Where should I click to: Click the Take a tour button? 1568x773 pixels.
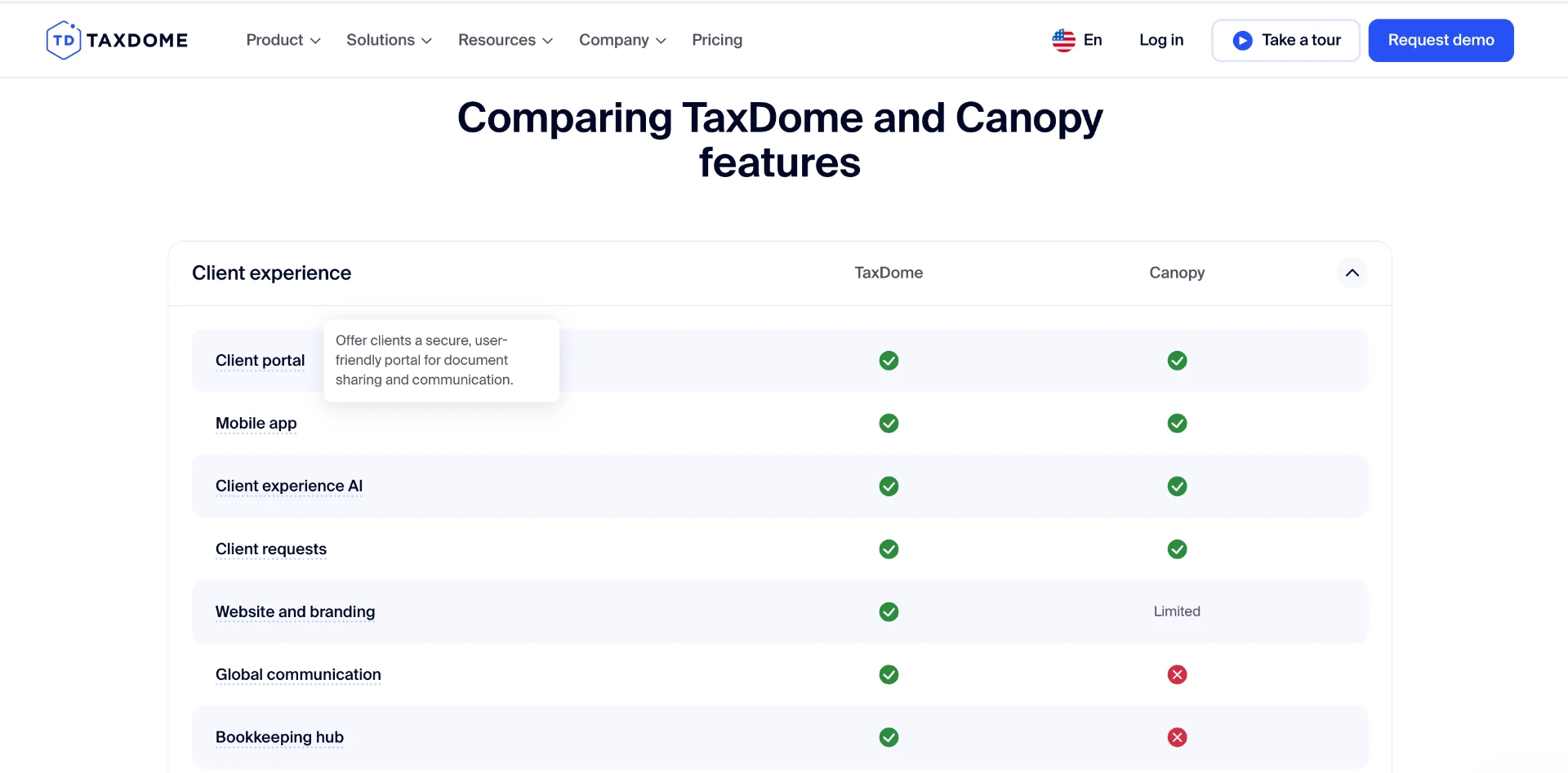pyautogui.click(x=1286, y=40)
